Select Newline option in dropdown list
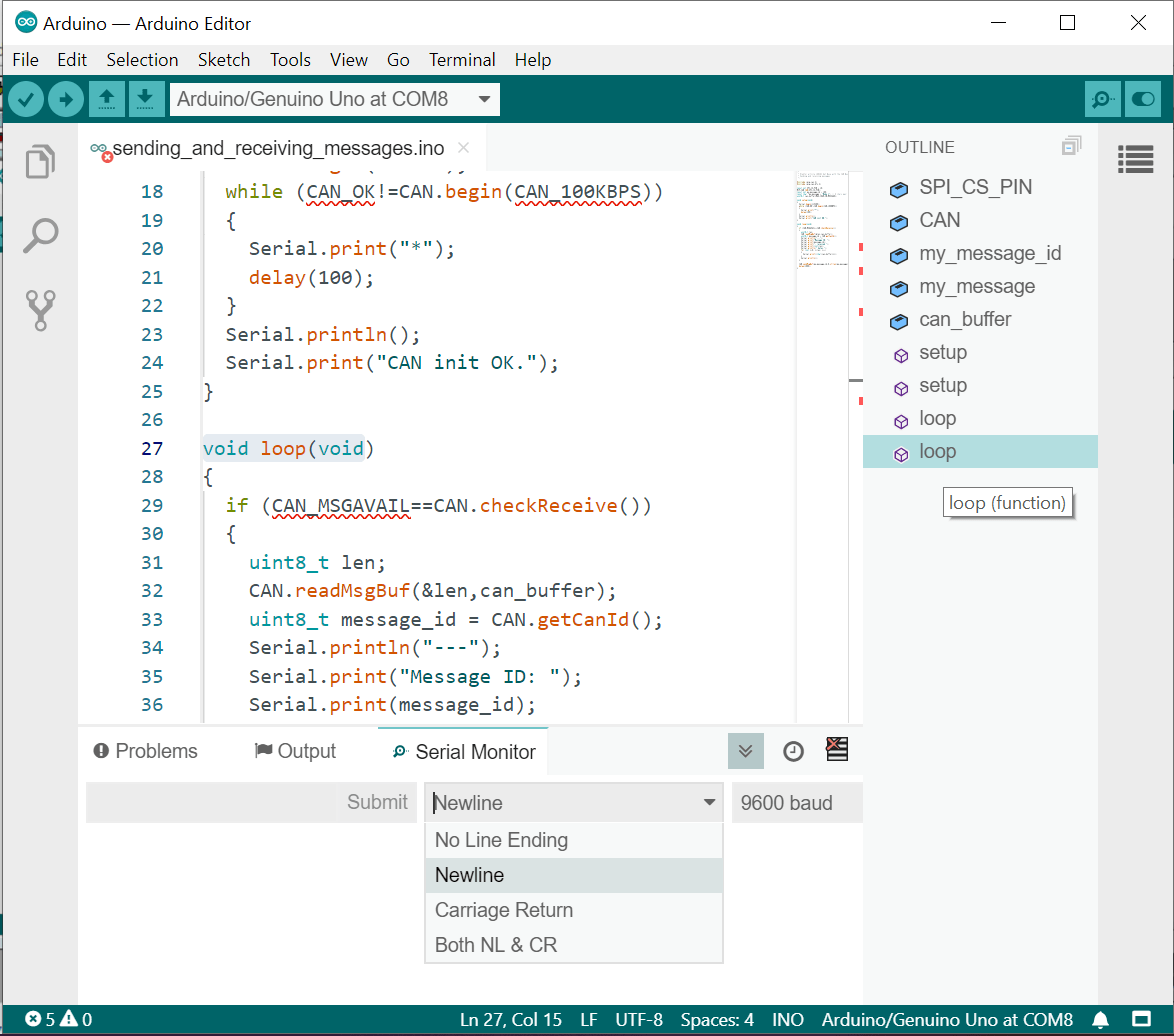The image size is (1174, 1036). [x=574, y=875]
